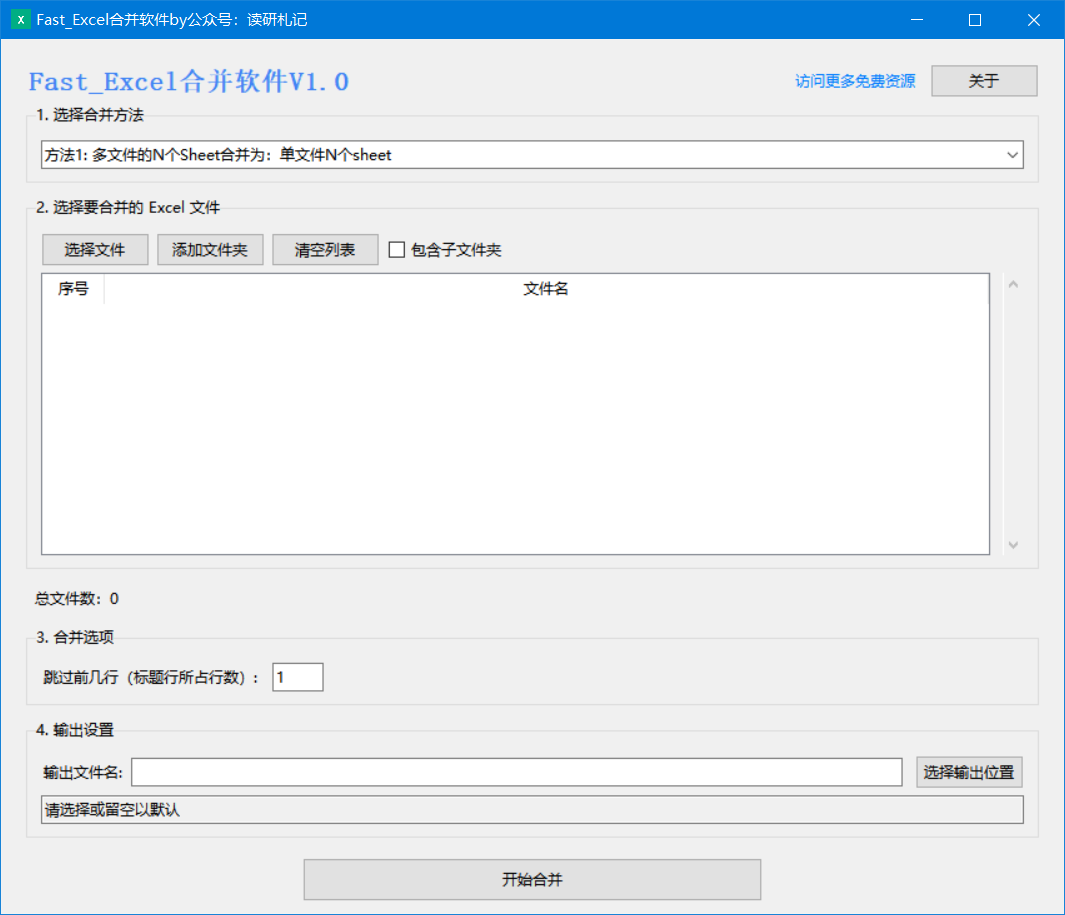Enable the 包含子文件夹 checkbox
The image size is (1065, 915).
click(x=397, y=250)
